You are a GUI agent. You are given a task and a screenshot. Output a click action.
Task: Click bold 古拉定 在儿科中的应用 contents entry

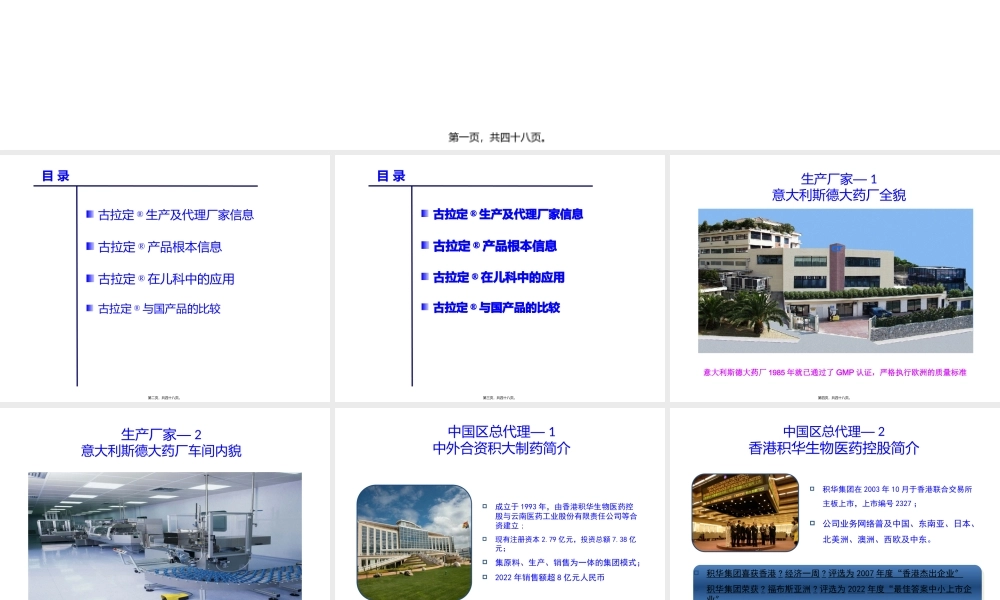498,277
